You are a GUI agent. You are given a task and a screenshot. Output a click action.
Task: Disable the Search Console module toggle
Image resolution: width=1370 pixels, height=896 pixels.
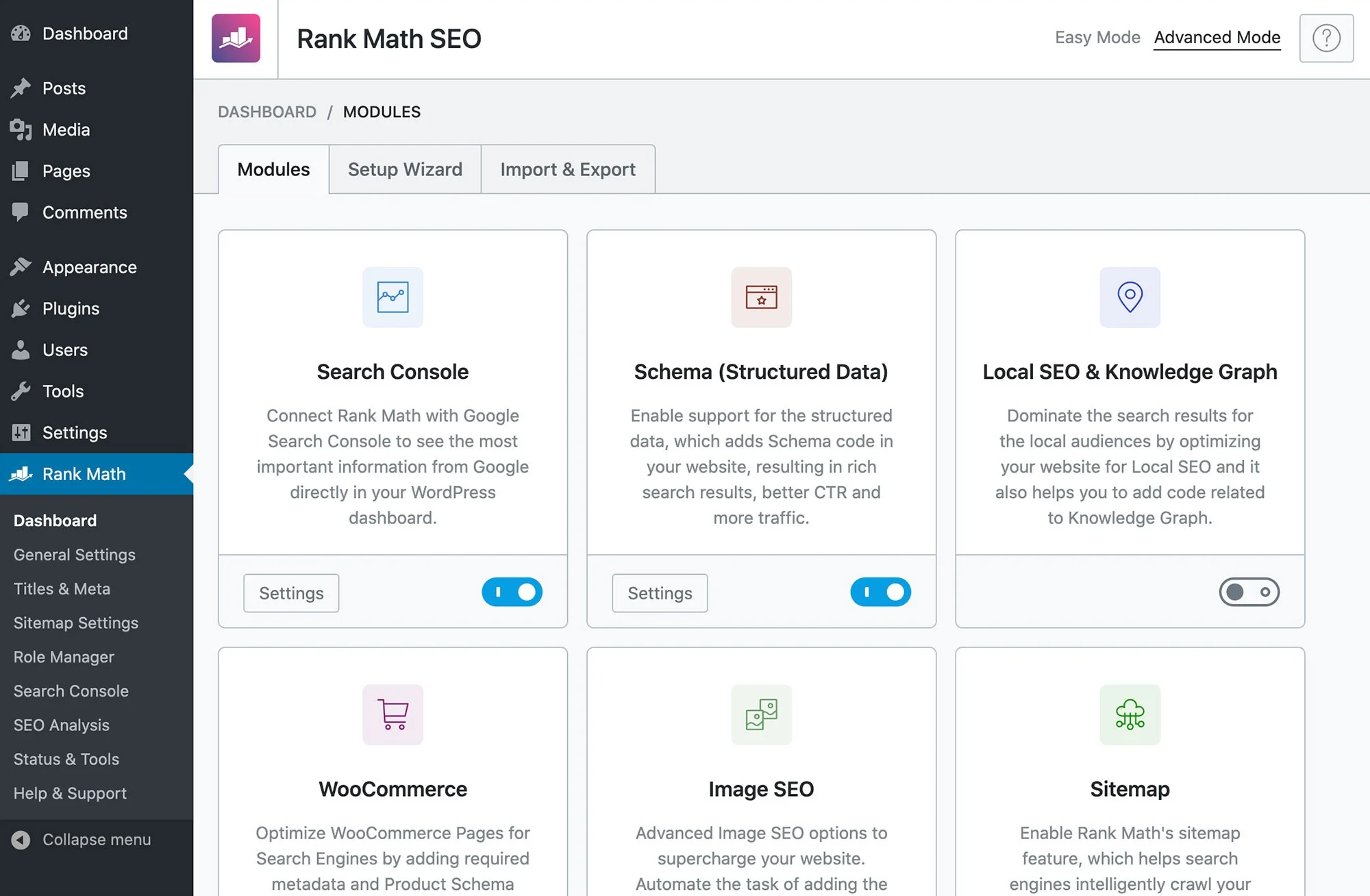pos(512,592)
